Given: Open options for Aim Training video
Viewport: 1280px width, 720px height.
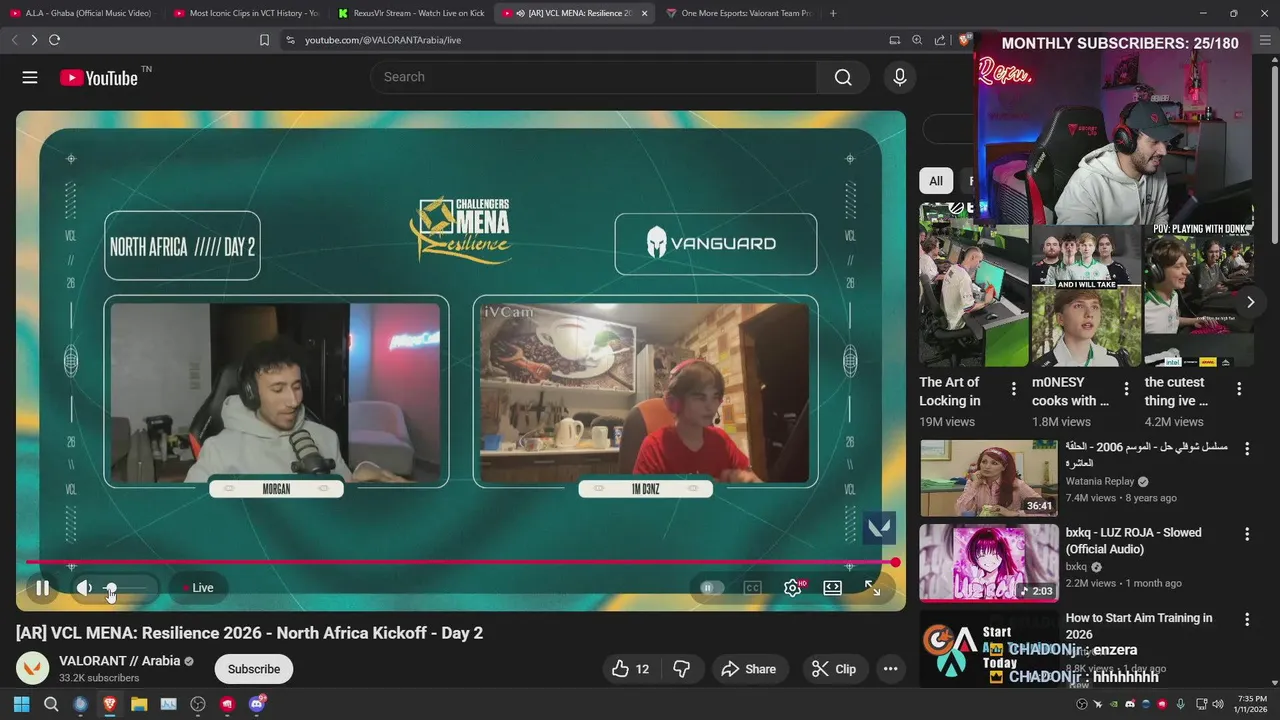Looking at the screenshot, I should coord(1247,620).
